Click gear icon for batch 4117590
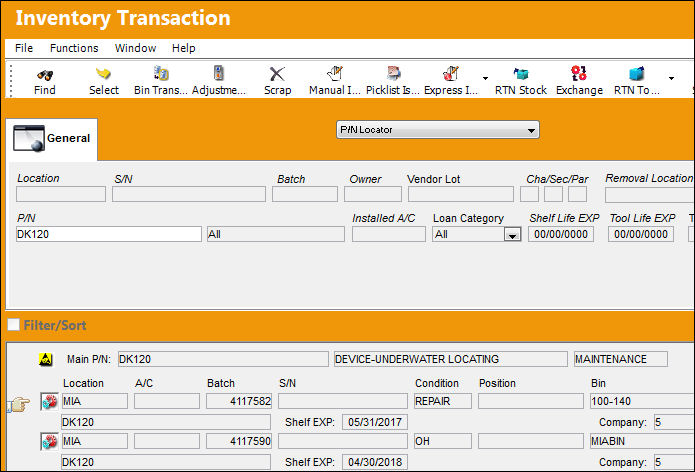Screen dimensions: 695x472 pos(49,441)
